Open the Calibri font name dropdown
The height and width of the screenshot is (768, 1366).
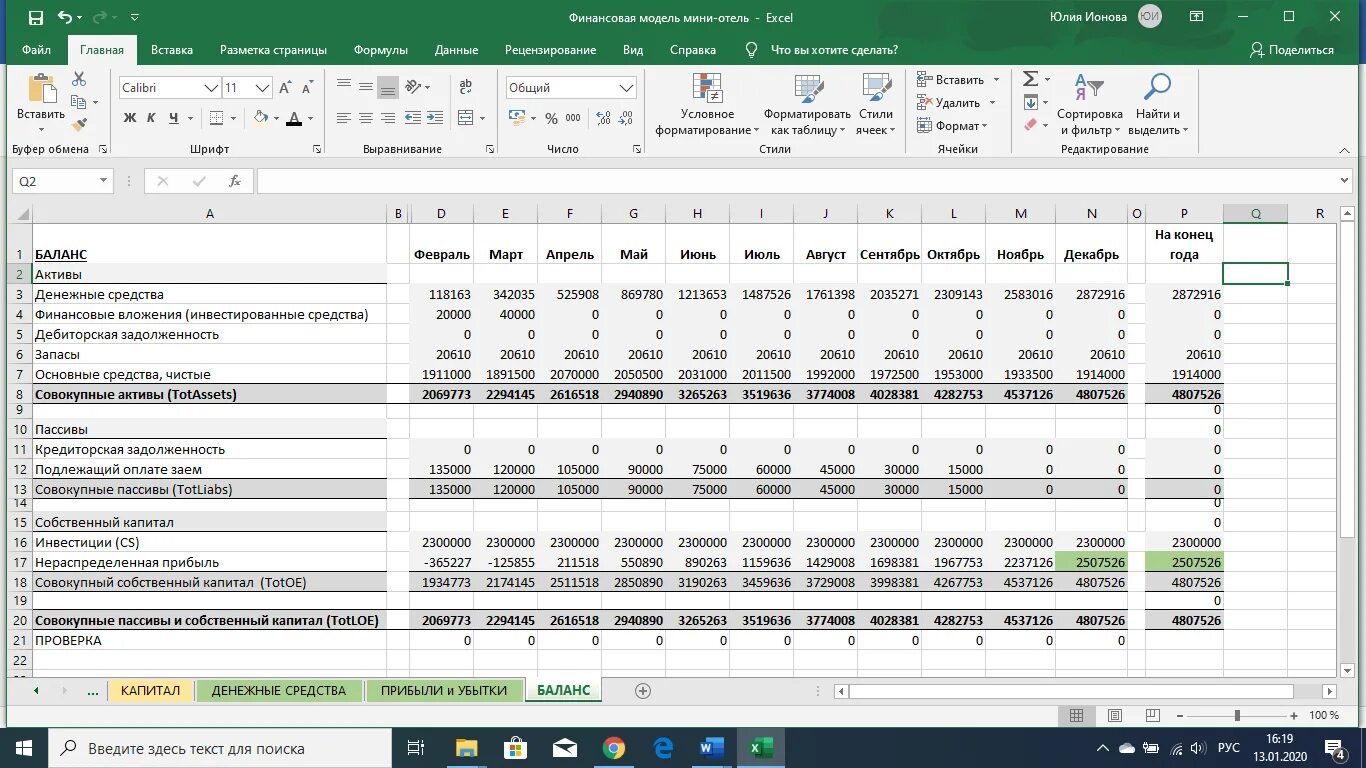pyautogui.click(x=211, y=88)
